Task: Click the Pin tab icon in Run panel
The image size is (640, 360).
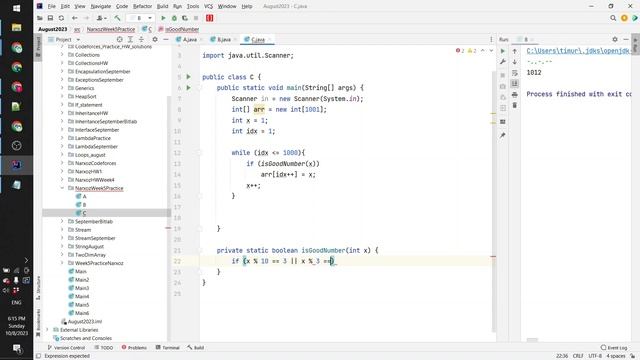Action: click(x=503, y=135)
